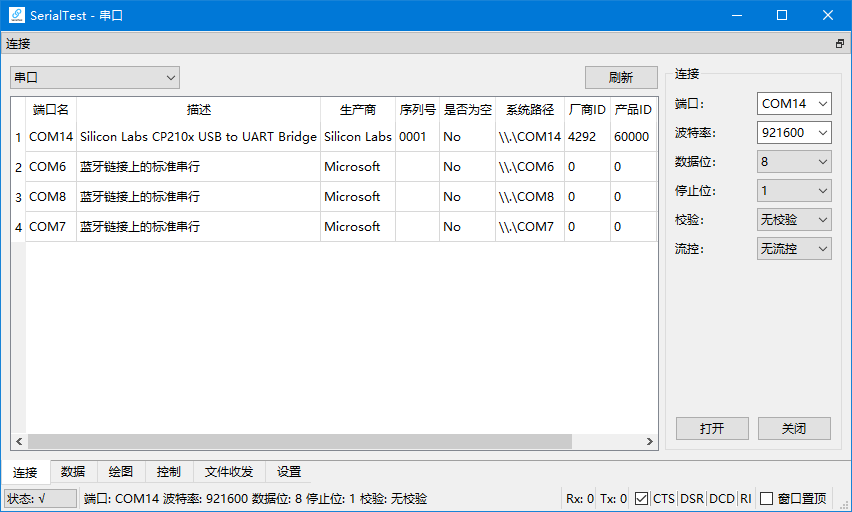The height and width of the screenshot is (512, 852).
Task: Open the 设置 tab
Action: 289,471
